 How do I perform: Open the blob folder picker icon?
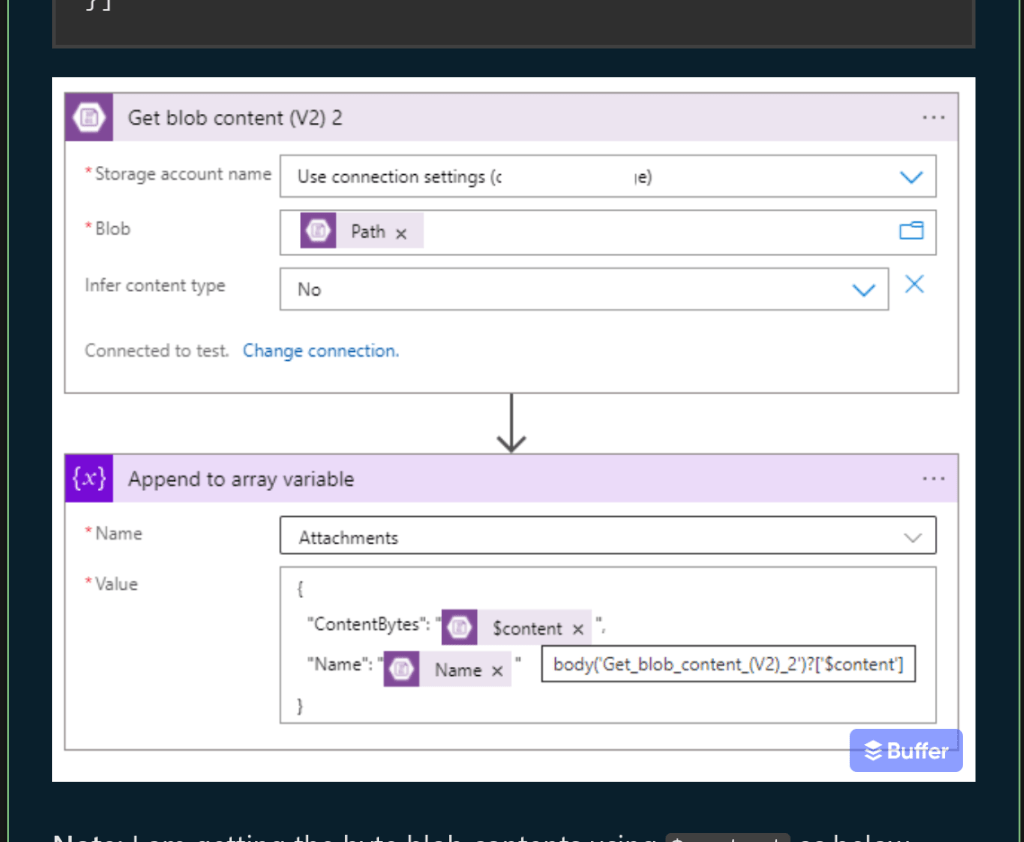click(911, 231)
